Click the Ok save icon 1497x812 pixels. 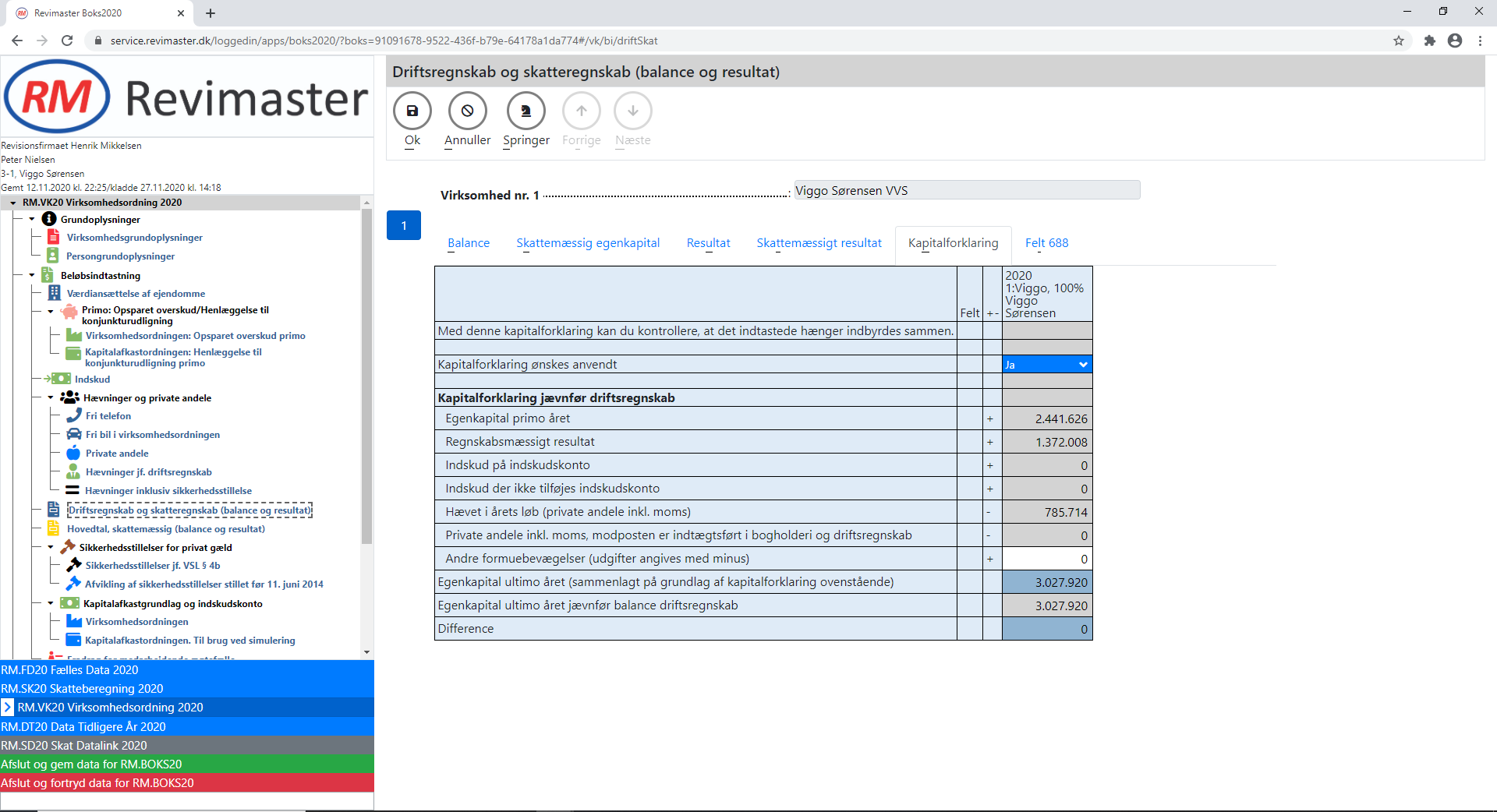412,111
